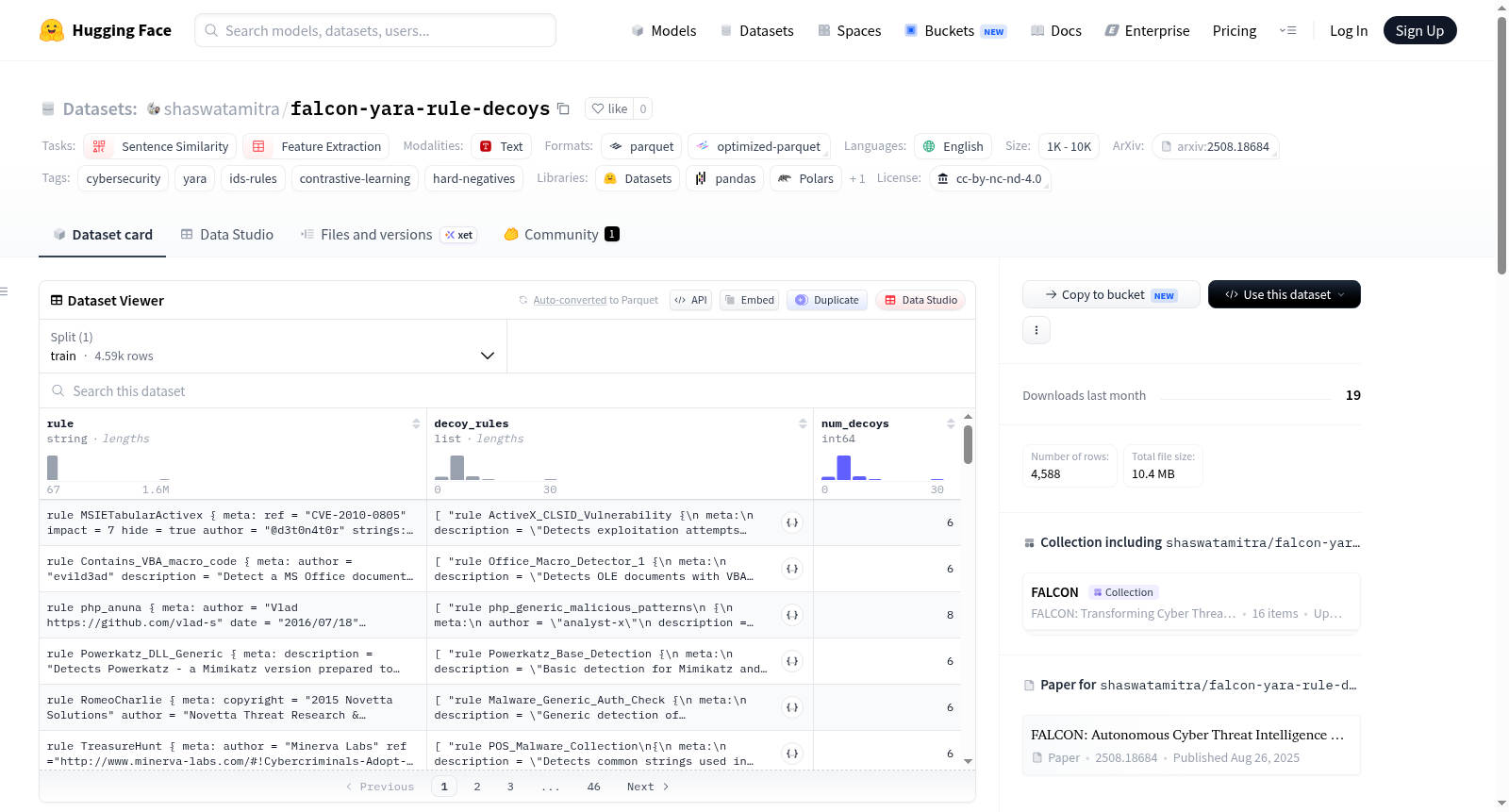This screenshot has width=1509, height=812.
Task: Copy dataset name with the copy icon
Action: point(563,108)
